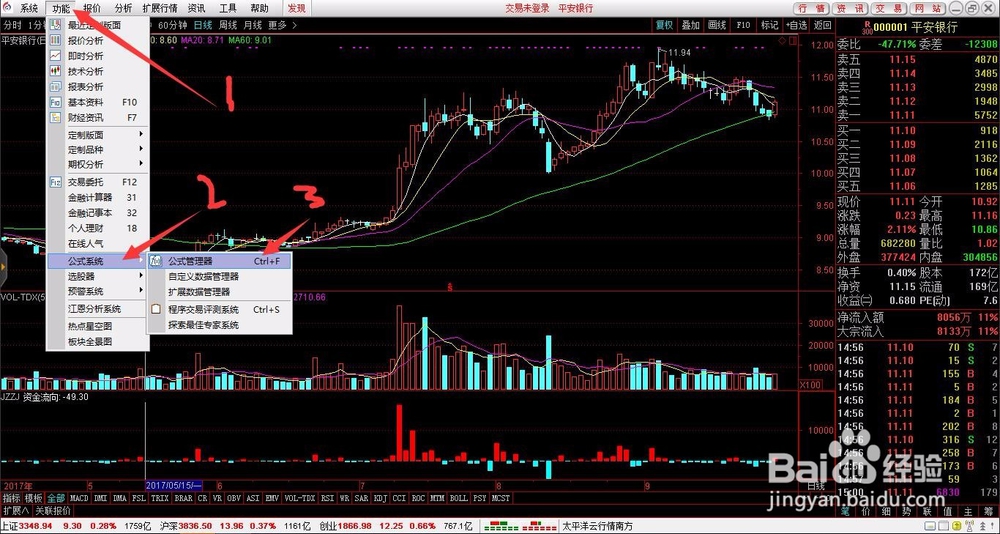Open the 工具 menu
This screenshot has height=534, width=1000.
228,8
